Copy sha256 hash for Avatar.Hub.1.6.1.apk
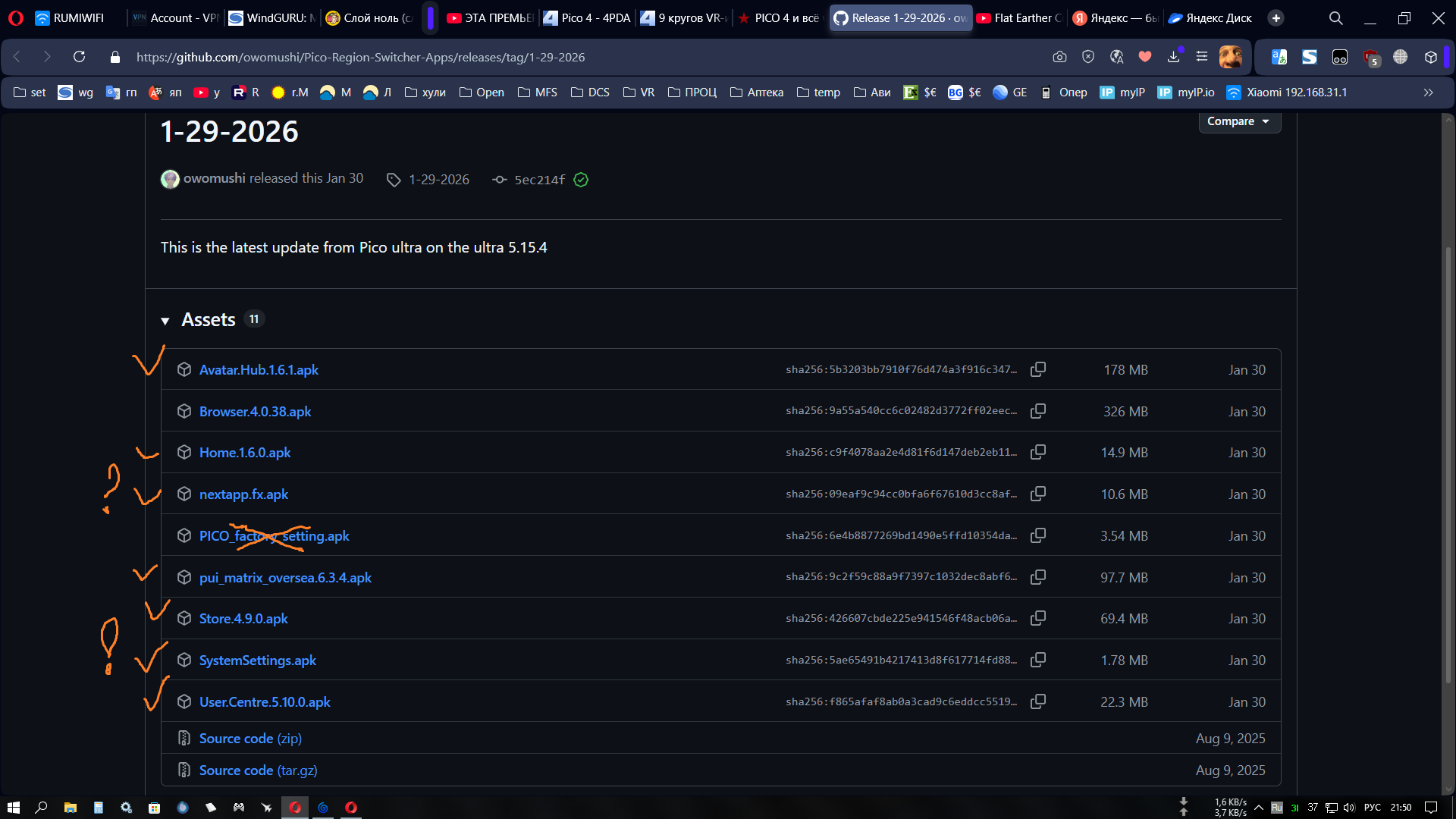Image resolution: width=1456 pixels, height=819 pixels. pos(1038,369)
